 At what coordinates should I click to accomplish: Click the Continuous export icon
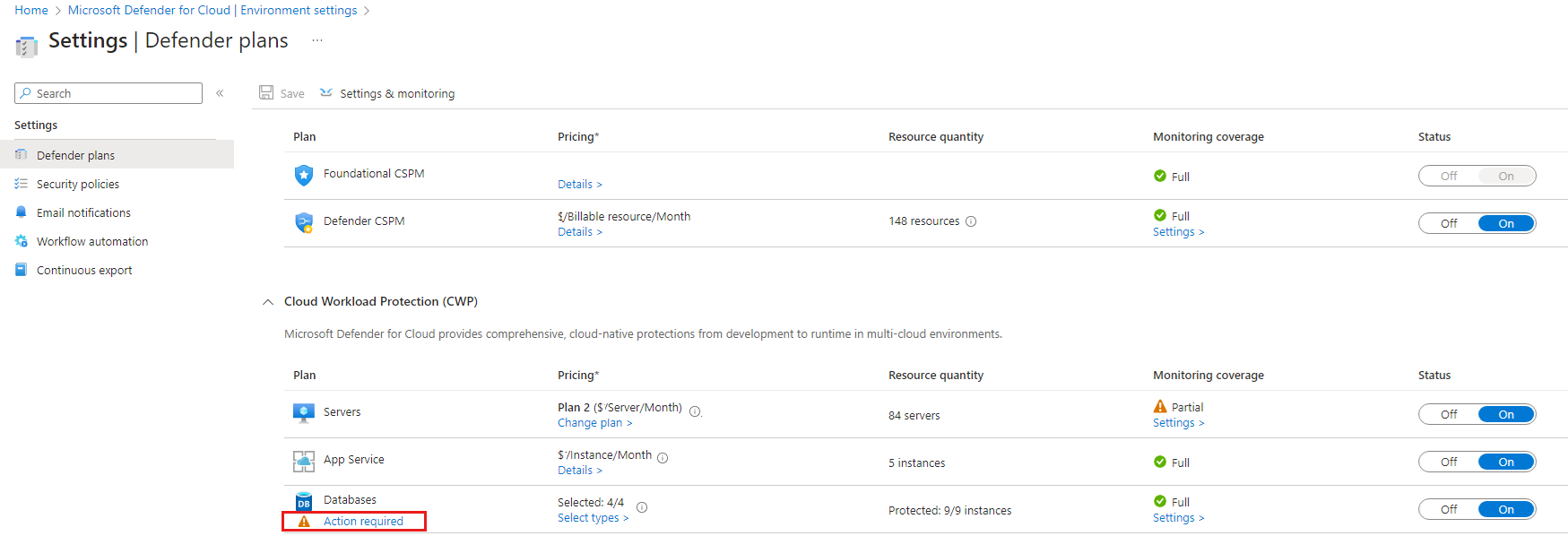click(x=22, y=269)
